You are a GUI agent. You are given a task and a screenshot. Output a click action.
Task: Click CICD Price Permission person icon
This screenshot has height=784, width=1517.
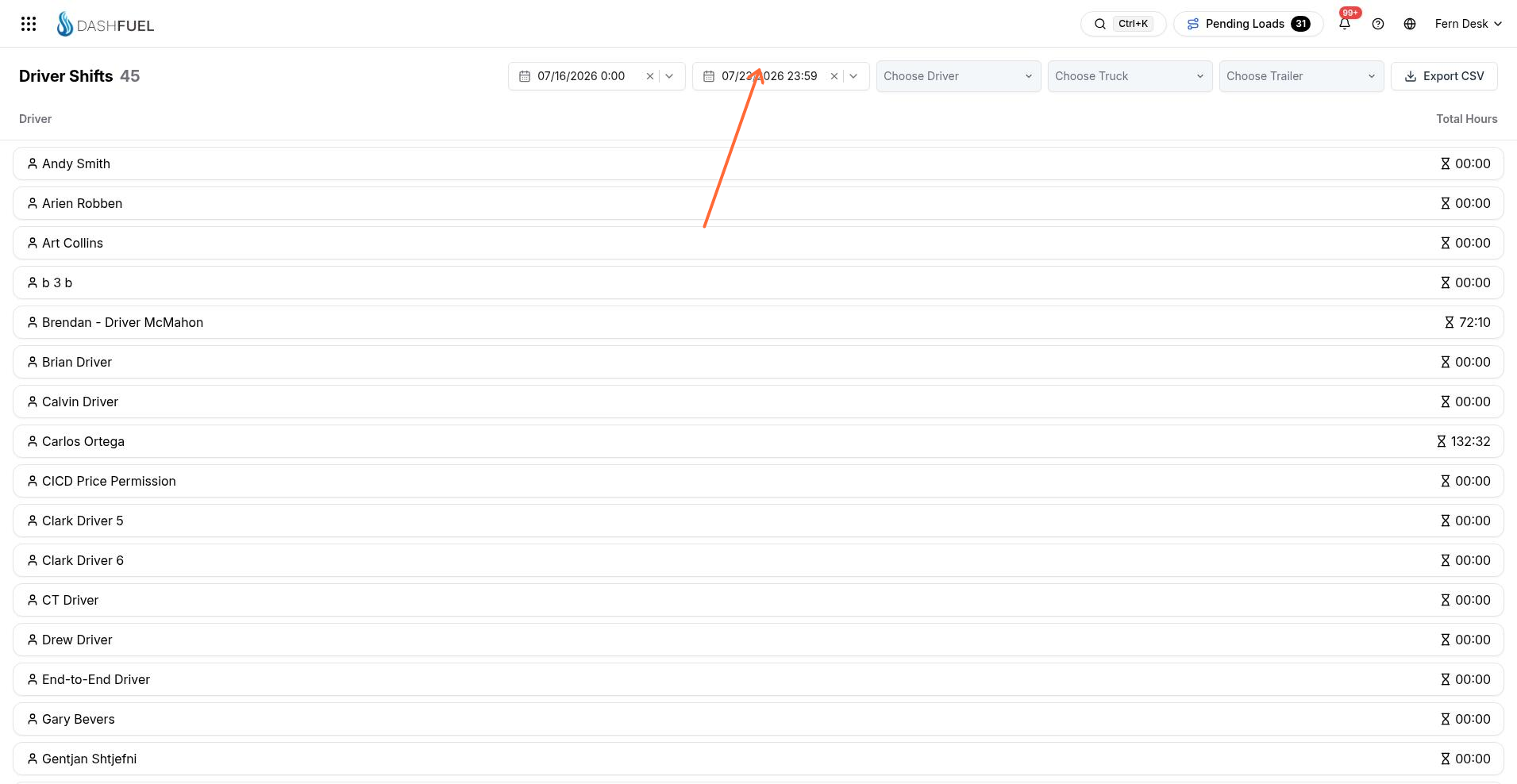(x=33, y=481)
